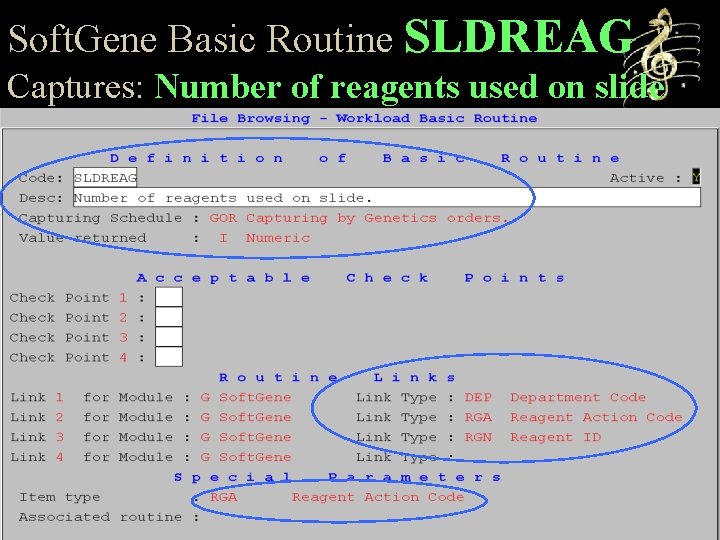Click the 'Acceptable Check Points' heading
The image size is (720, 540).
pos(351,278)
